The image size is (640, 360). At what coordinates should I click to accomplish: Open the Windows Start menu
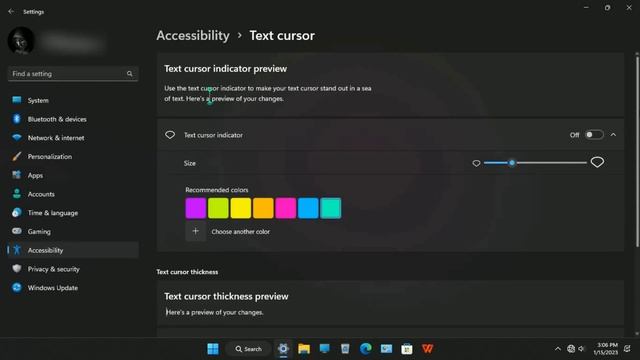[x=213, y=349]
